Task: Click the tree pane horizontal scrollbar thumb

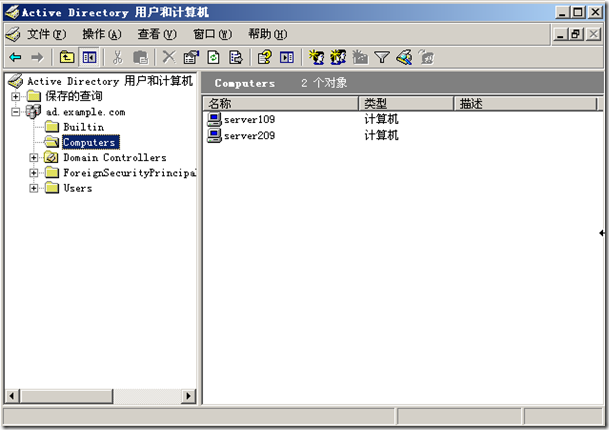Action: pos(67,396)
